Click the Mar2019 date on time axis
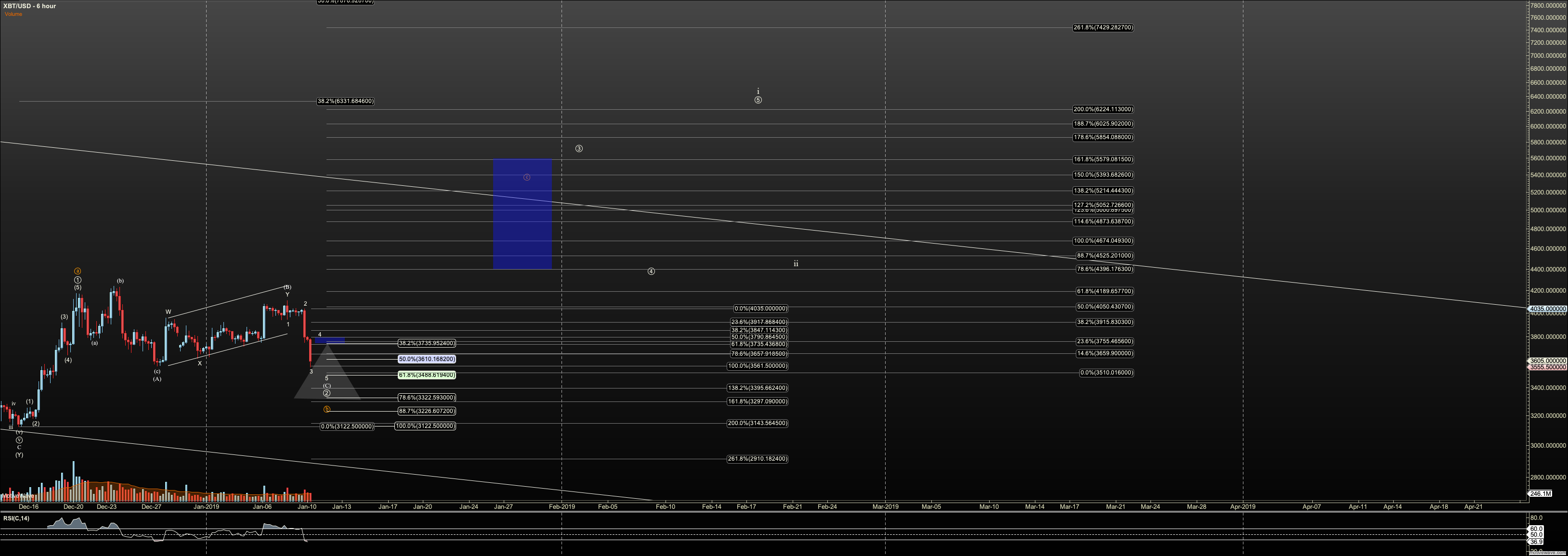This screenshot has width=1568, height=556. 885,507
